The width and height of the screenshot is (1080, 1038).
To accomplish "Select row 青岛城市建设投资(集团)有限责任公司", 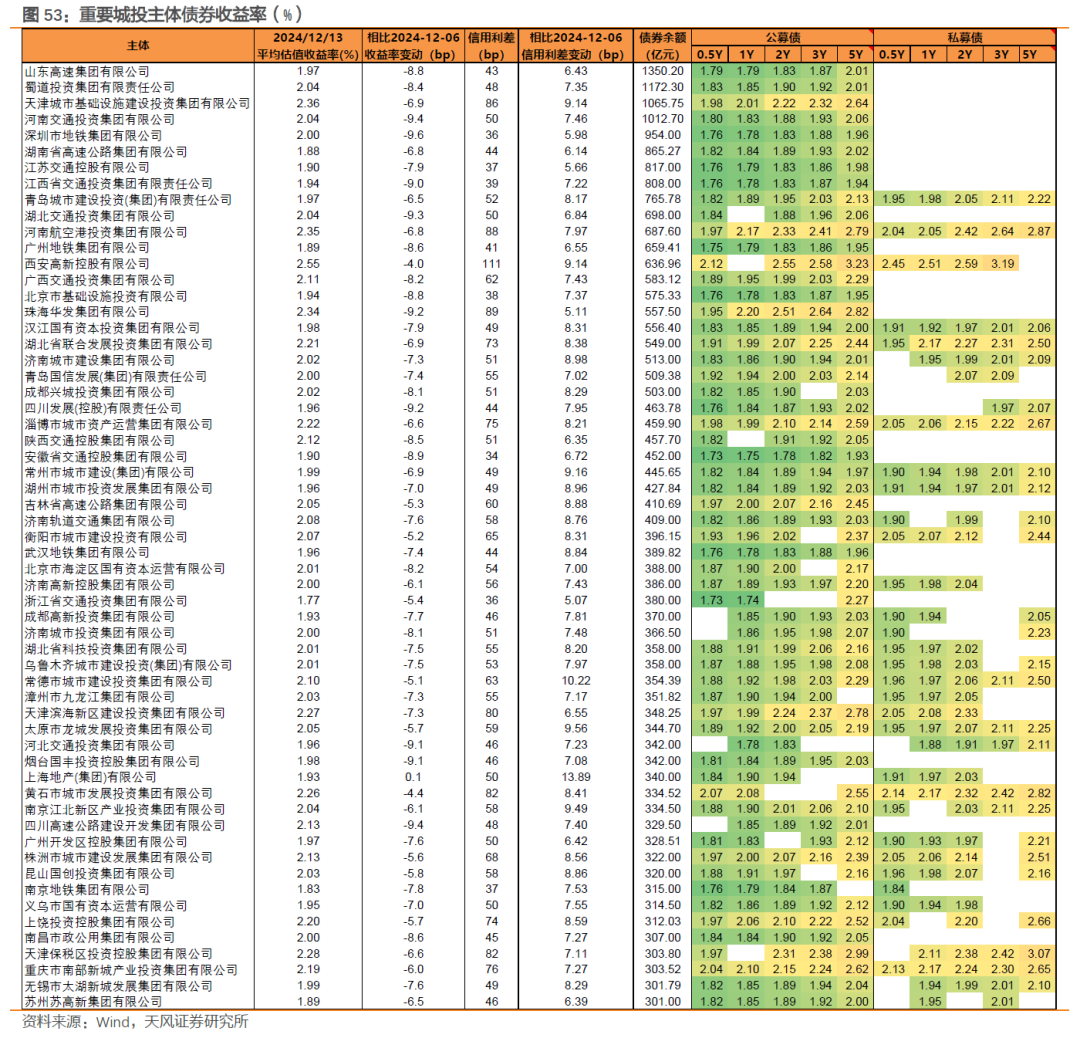I will tap(539, 199).
